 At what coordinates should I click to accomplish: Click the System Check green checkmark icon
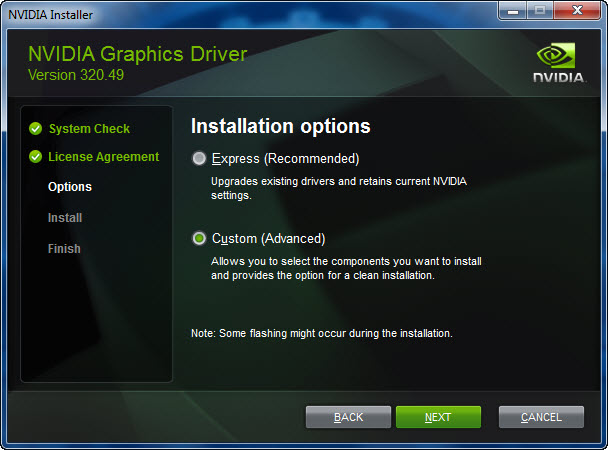(x=35, y=129)
